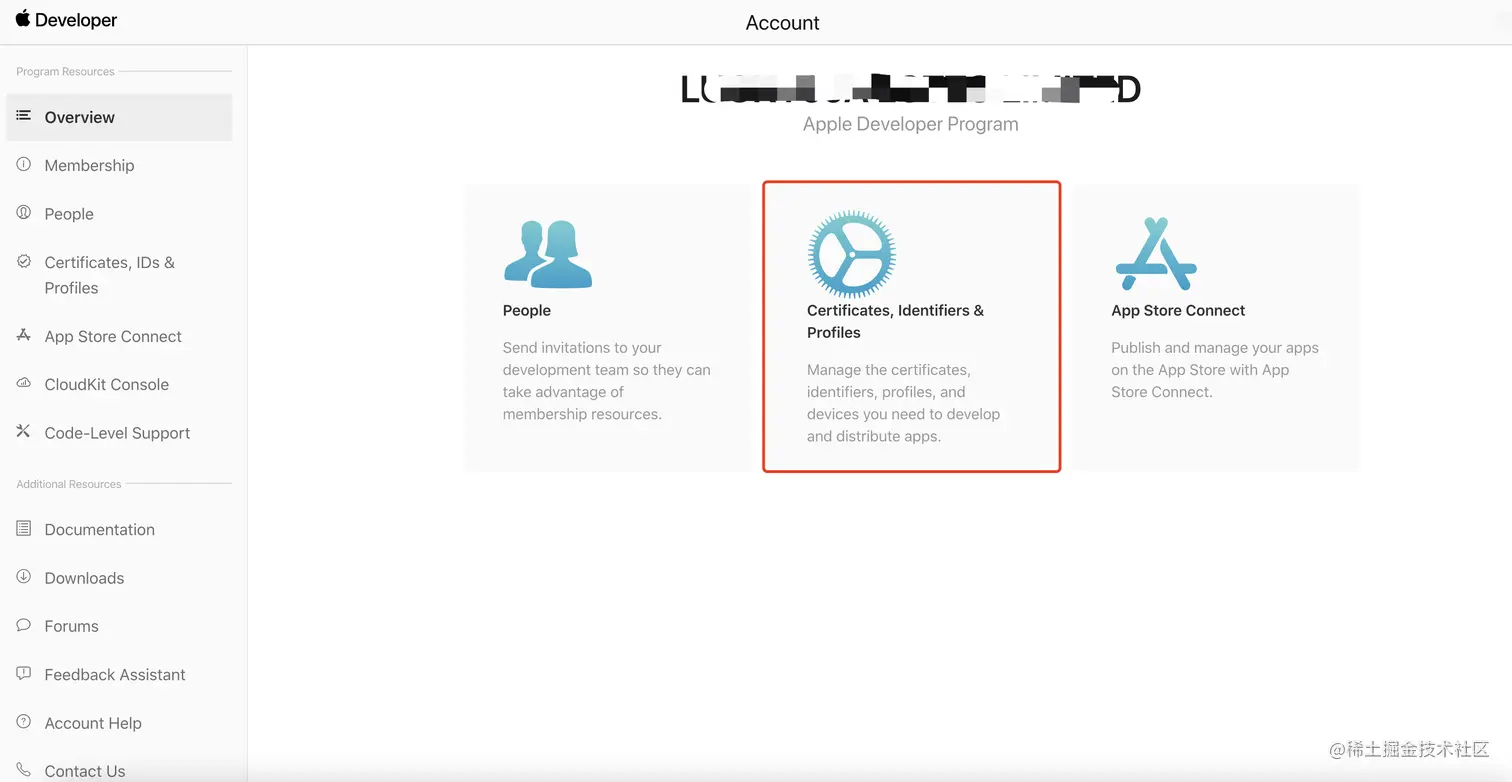Click the Account Help question mark icon
This screenshot has height=782, width=1512.
[x=24, y=721]
